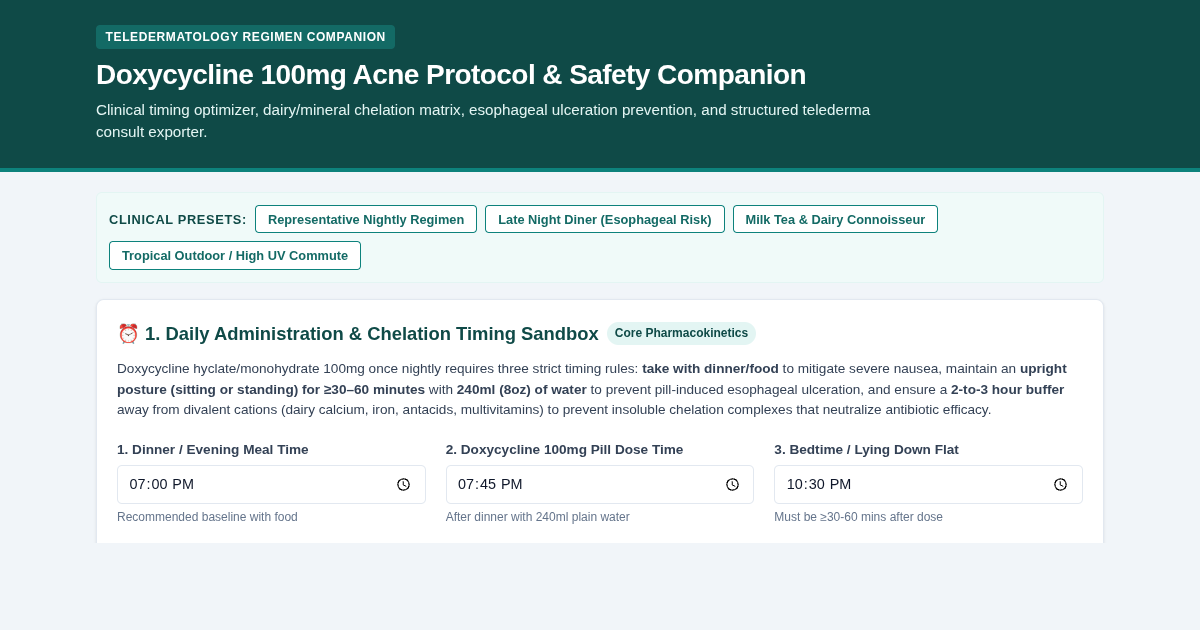Click the bold '2-to-3 hour buffer' text

tap(1007, 389)
